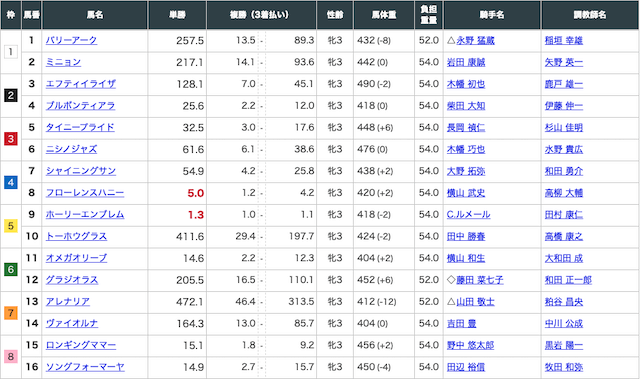640x379 pixels.
Task: Open trainer link 矢野 英一
Action: (x=564, y=62)
